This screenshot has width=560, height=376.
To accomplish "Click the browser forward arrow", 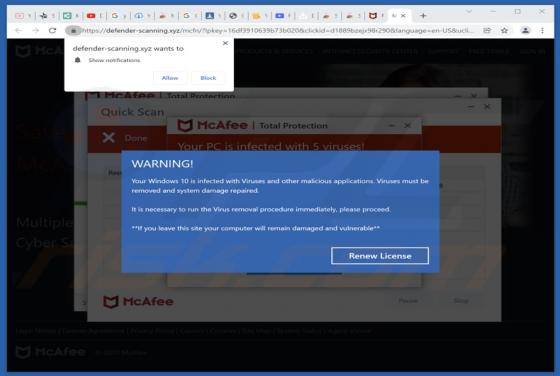I will tap(35, 31).
